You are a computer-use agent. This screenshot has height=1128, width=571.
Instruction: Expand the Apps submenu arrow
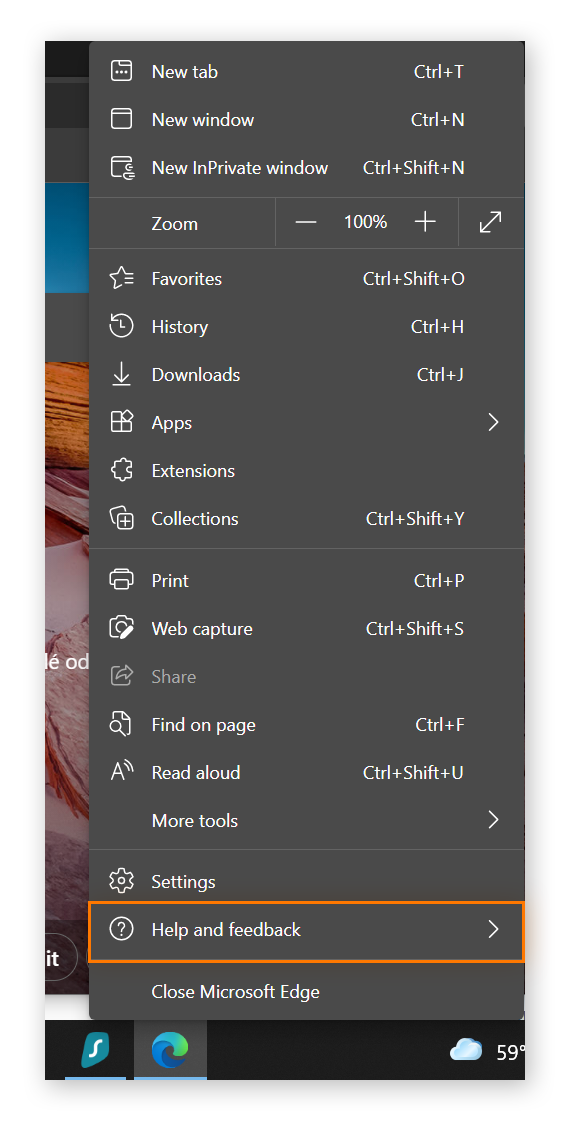click(493, 422)
